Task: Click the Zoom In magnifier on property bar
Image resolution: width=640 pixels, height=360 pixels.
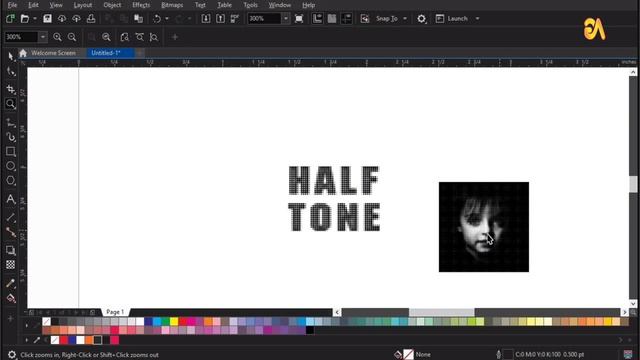Action: point(57,37)
